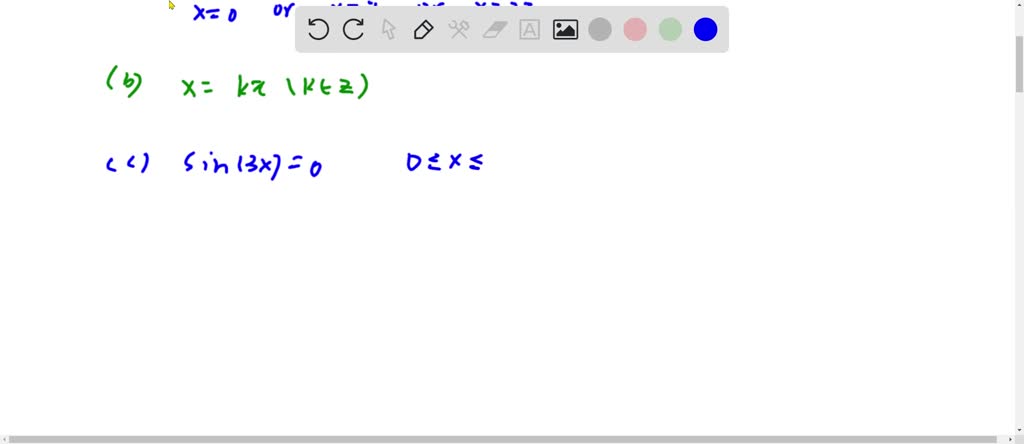The width and height of the screenshot is (1024, 444).
Task: Click the scroll down arrow
Action: pos(1019,430)
